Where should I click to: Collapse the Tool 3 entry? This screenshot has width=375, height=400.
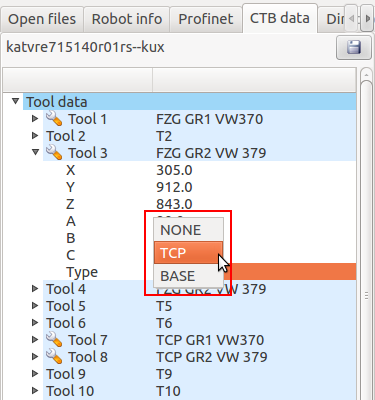35,152
